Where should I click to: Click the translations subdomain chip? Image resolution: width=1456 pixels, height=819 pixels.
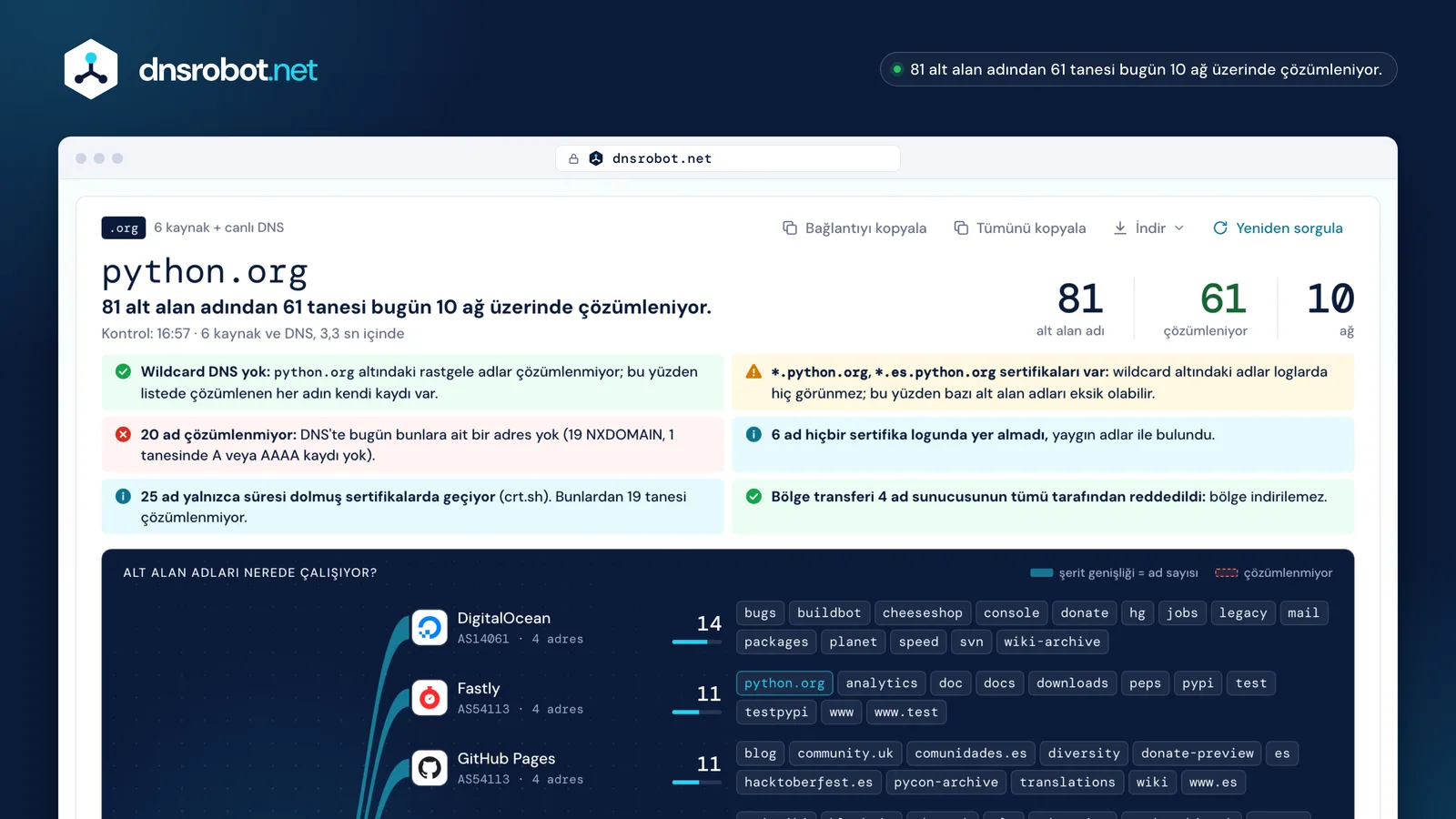1067,783
